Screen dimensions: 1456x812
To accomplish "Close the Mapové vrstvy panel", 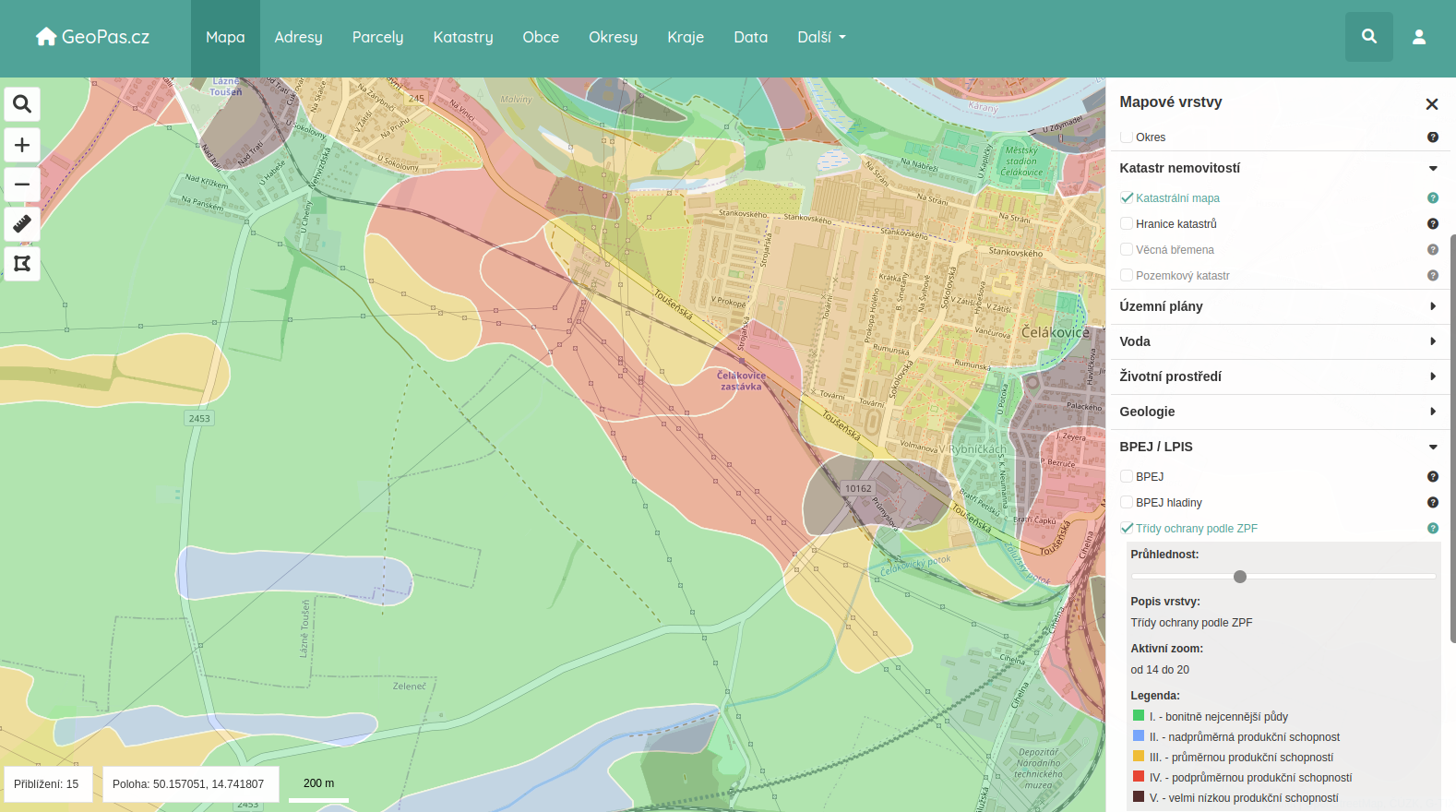I will tap(1431, 104).
